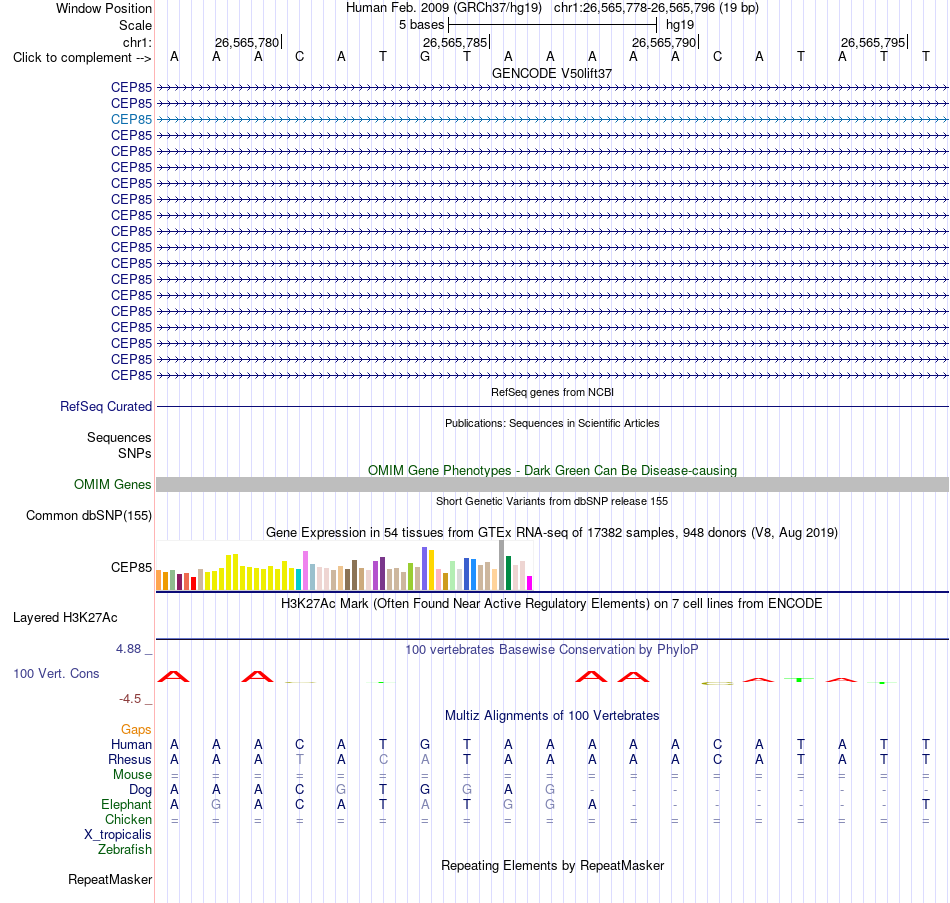This screenshot has width=950, height=903.
Task: Click the Elephant alignment row label
Action: coord(126,804)
